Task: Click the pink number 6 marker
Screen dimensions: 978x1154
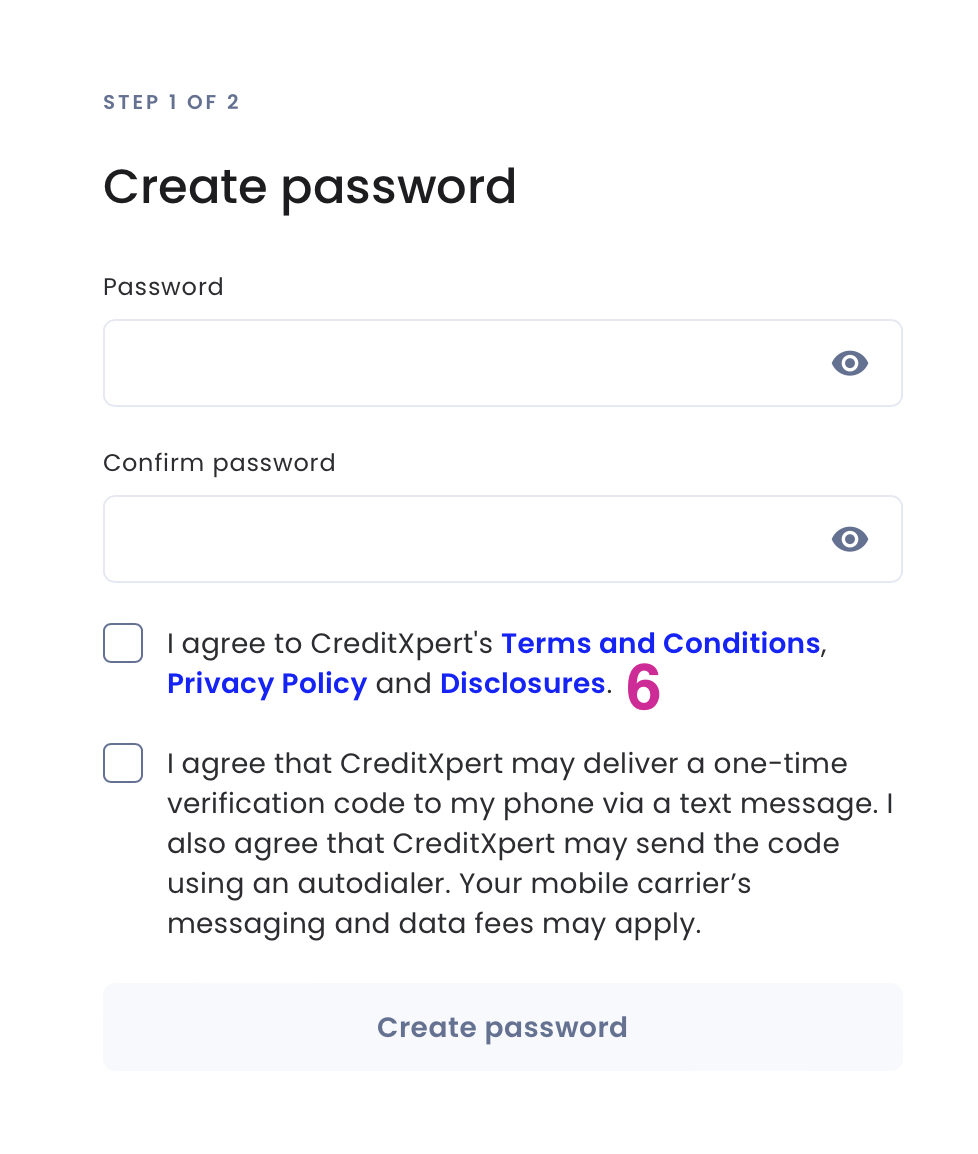Action: 643,687
